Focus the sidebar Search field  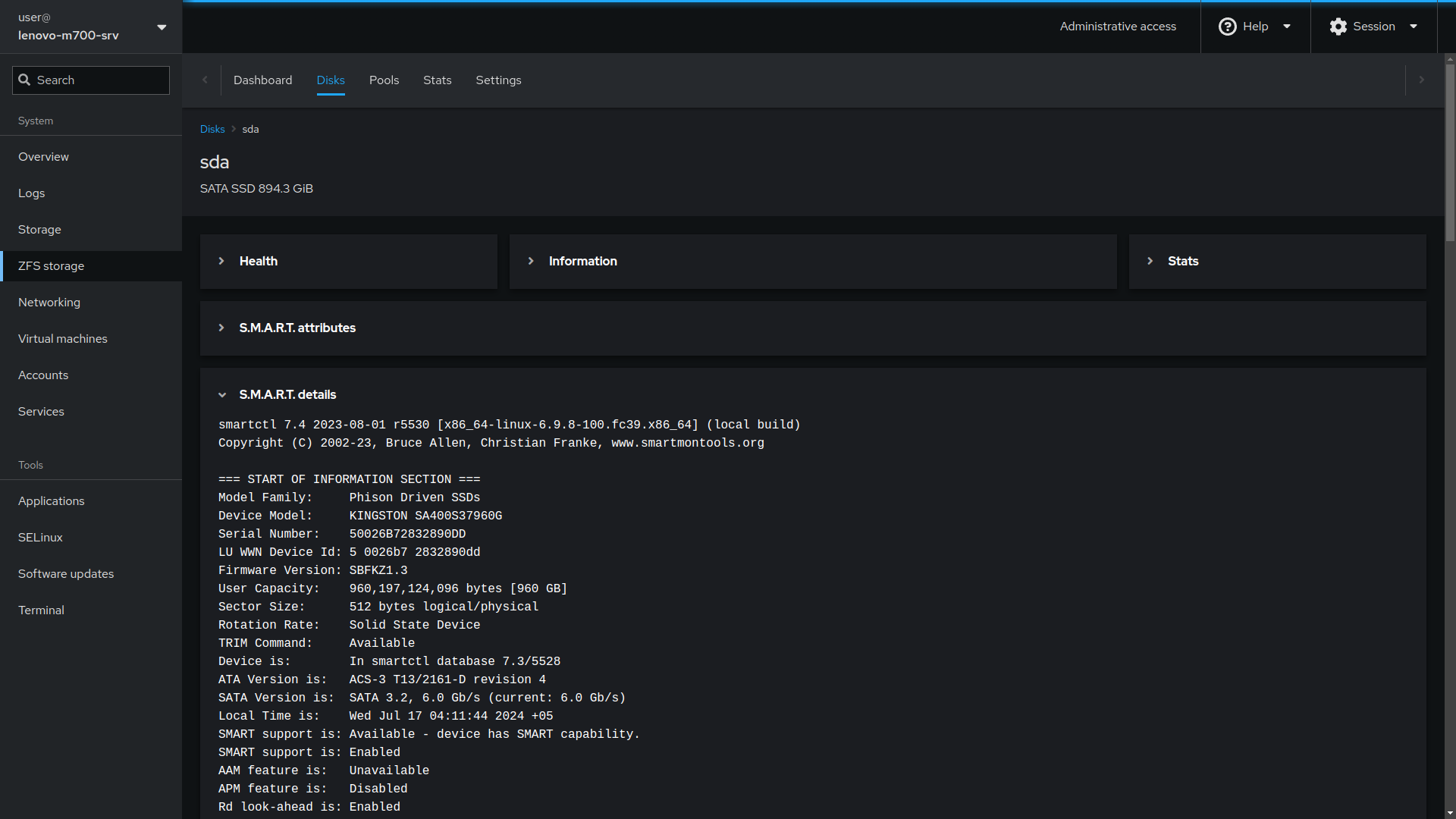click(x=91, y=80)
